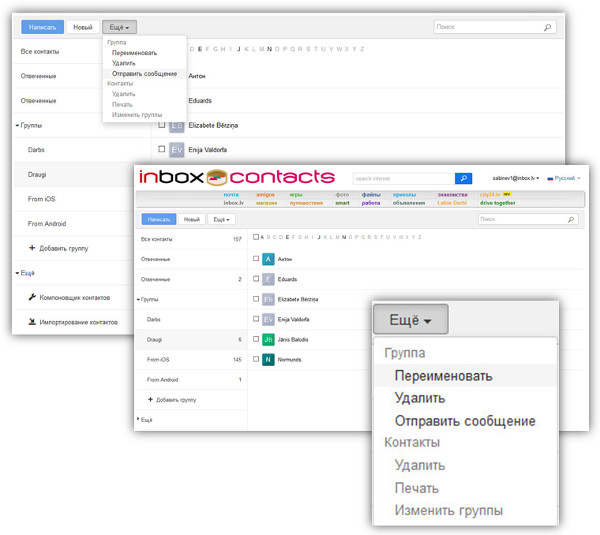Click Elizabete Bērziņa's EB avatar in inbox contacts window
This screenshot has height=535, width=600.
coord(268,299)
